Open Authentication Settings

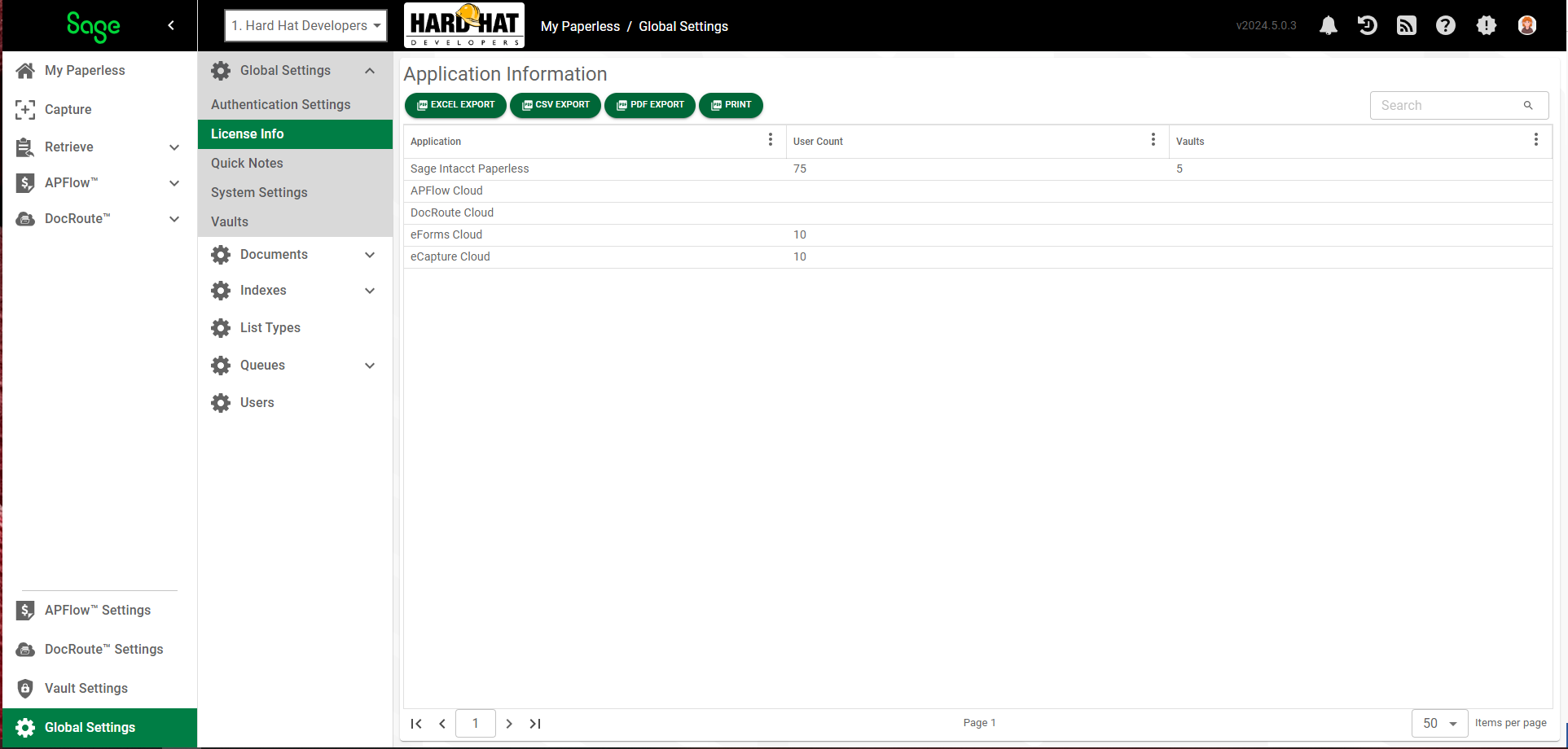click(x=295, y=104)
